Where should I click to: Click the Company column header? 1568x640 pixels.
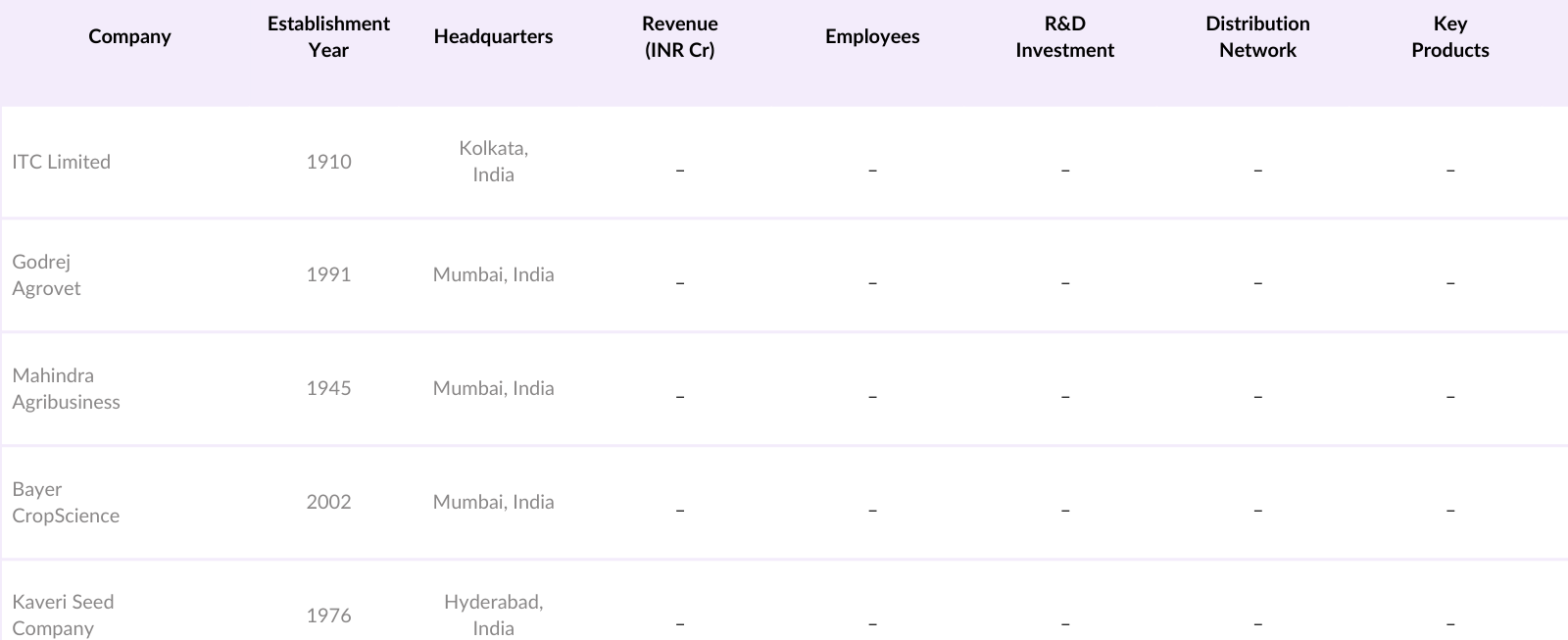(x=129, y=36)
